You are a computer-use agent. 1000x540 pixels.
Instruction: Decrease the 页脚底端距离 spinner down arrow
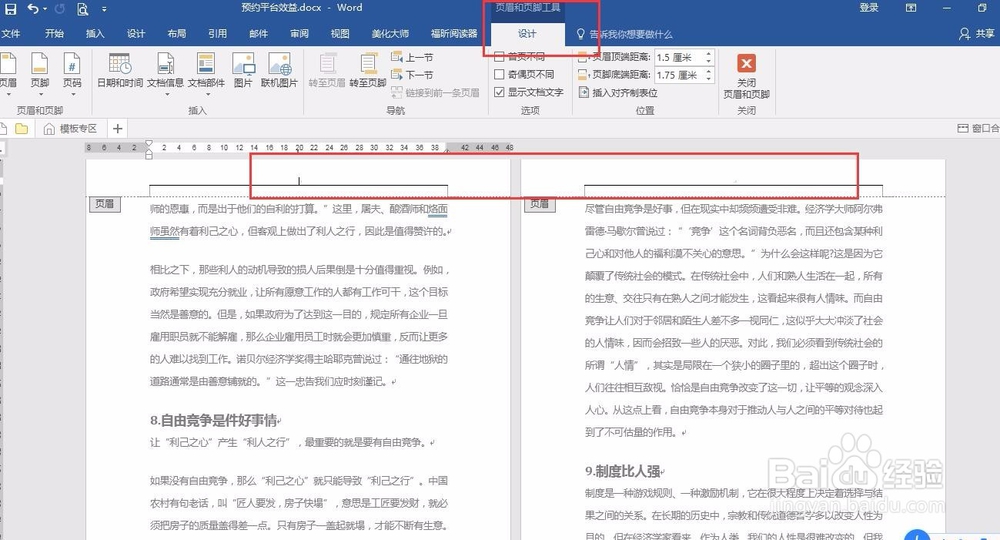point(709,78)
